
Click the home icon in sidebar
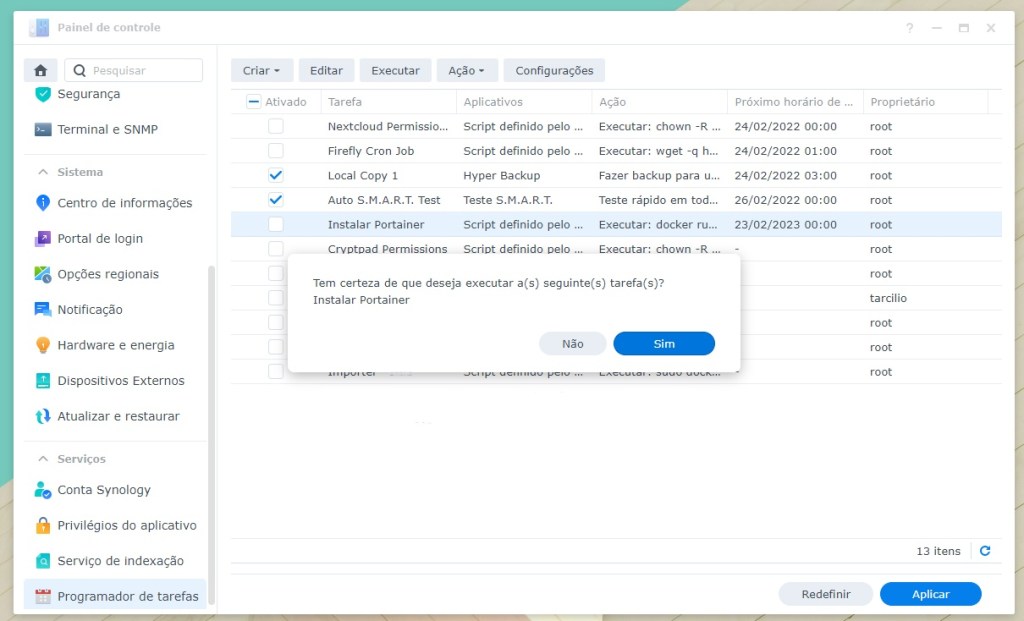pos(40,71)
